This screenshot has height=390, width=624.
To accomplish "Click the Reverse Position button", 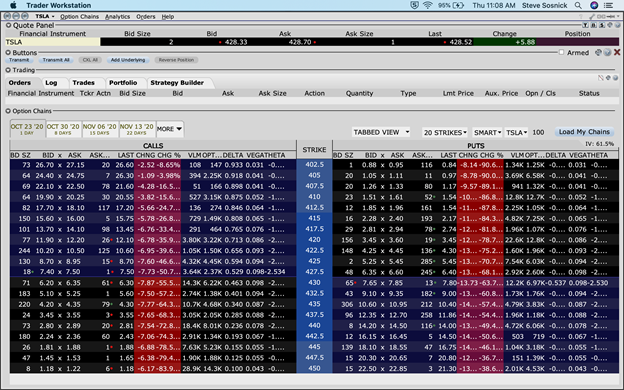I will pyautogui.click(x=176, y=60).
